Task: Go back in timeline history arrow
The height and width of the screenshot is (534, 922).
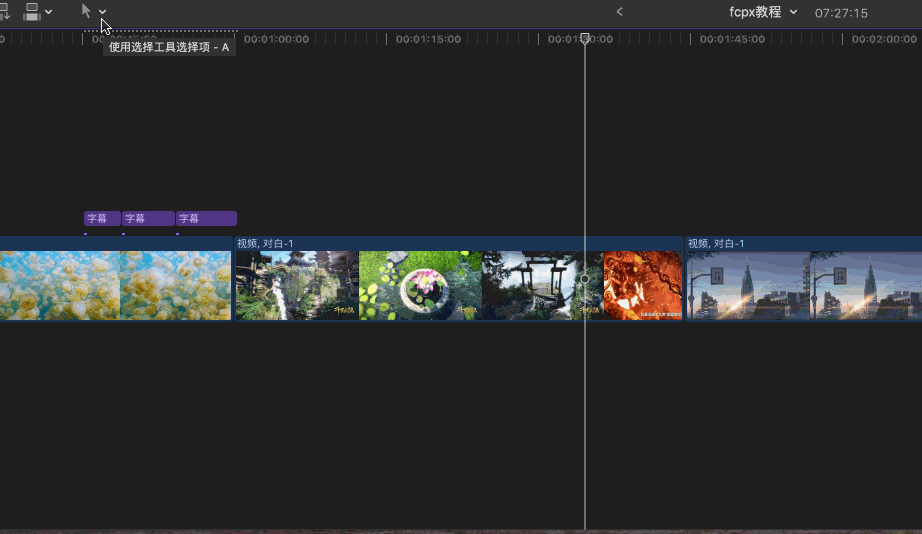Action: tap(619, 12)
